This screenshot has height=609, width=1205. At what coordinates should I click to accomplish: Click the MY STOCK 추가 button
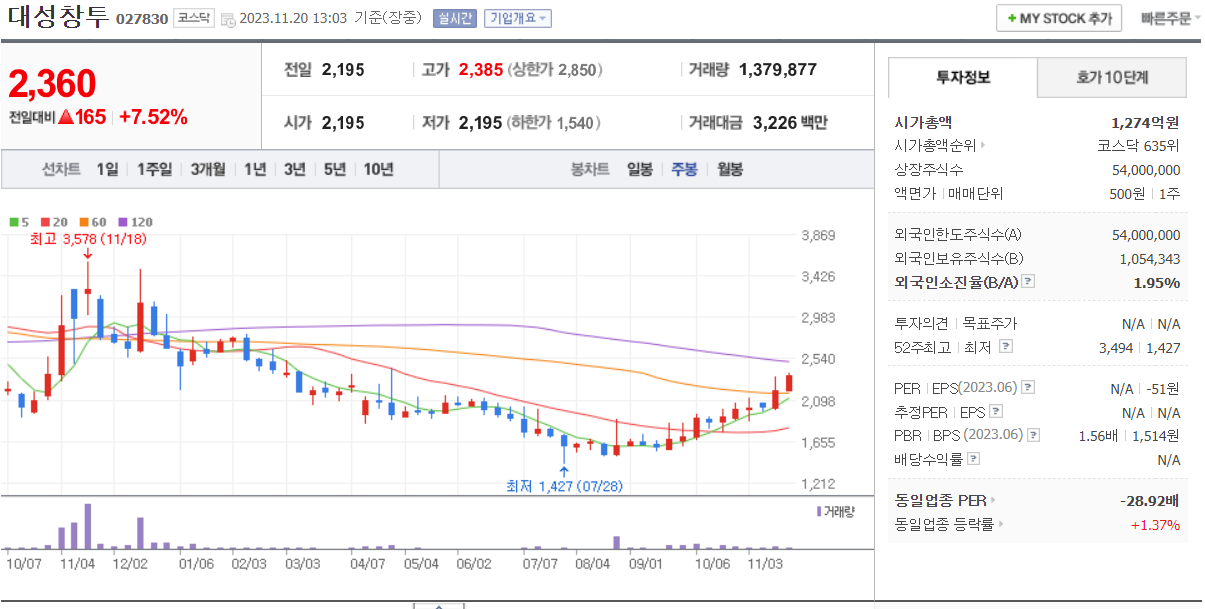click(1059, 19)
